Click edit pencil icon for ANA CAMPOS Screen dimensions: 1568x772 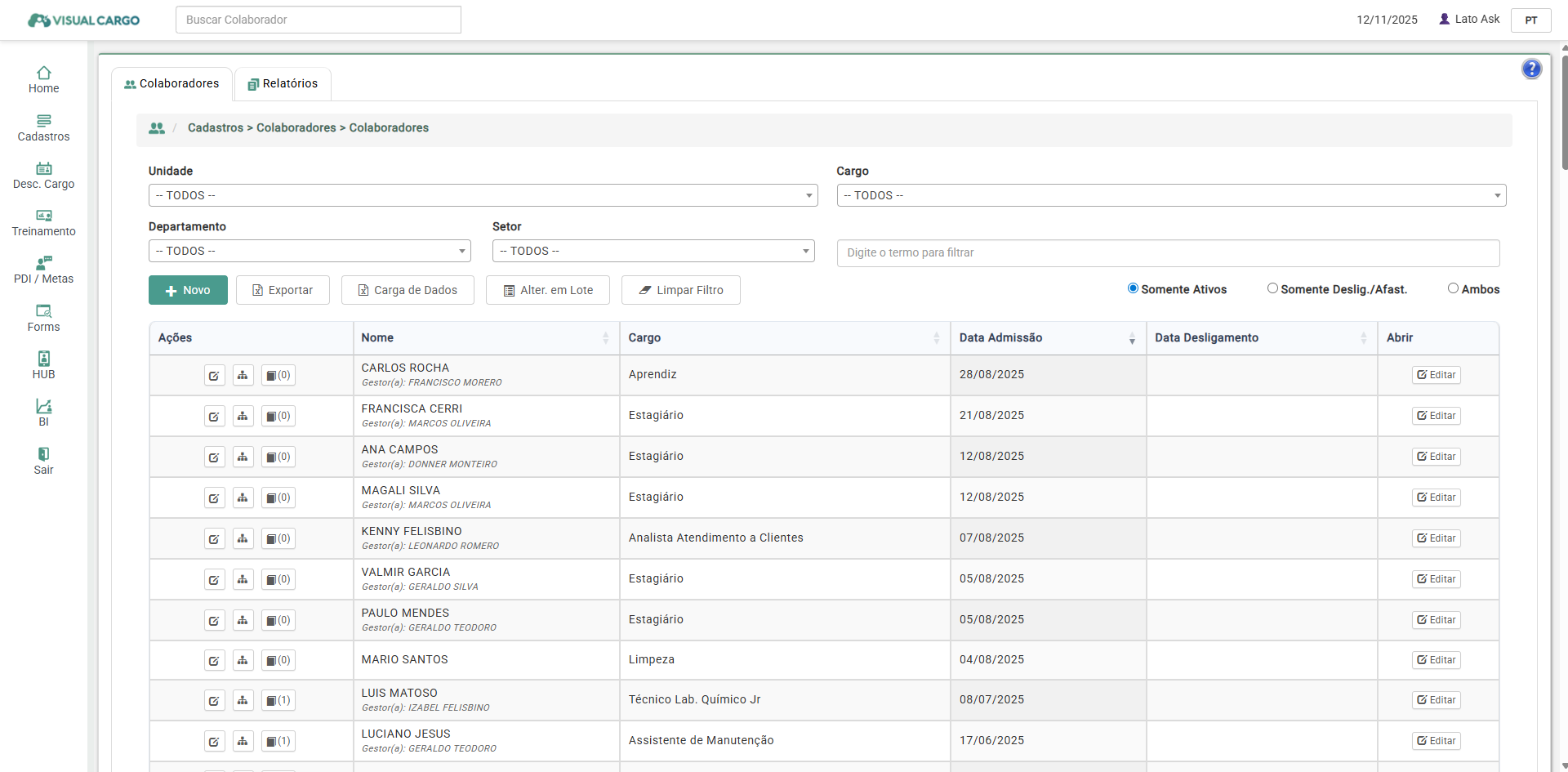(x=214, y=457)
